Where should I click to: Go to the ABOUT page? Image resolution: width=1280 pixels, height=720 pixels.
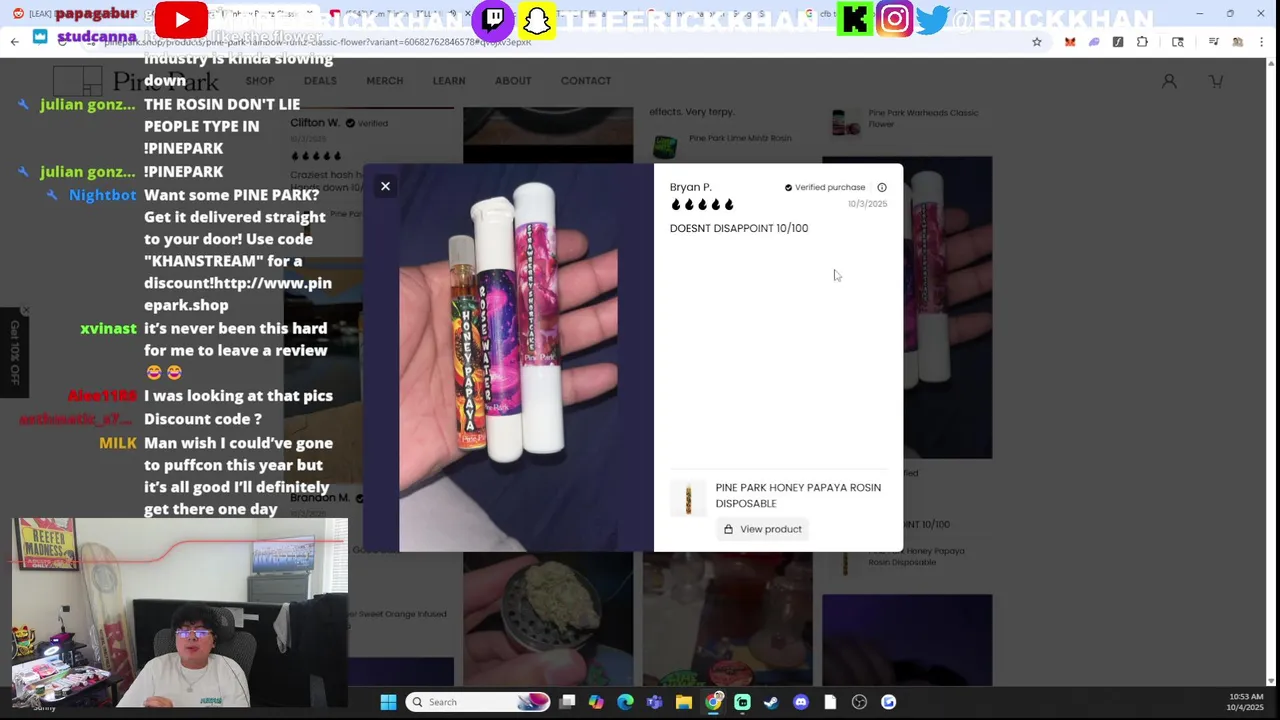pos(513,80)
